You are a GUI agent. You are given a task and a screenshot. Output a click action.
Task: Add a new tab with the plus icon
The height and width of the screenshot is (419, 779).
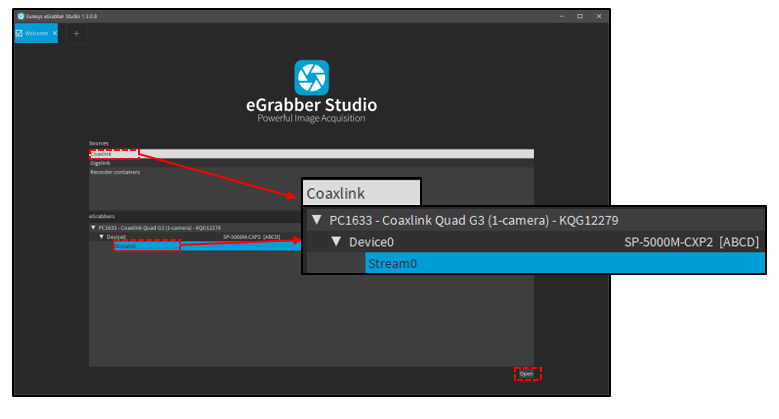[76, 34]
